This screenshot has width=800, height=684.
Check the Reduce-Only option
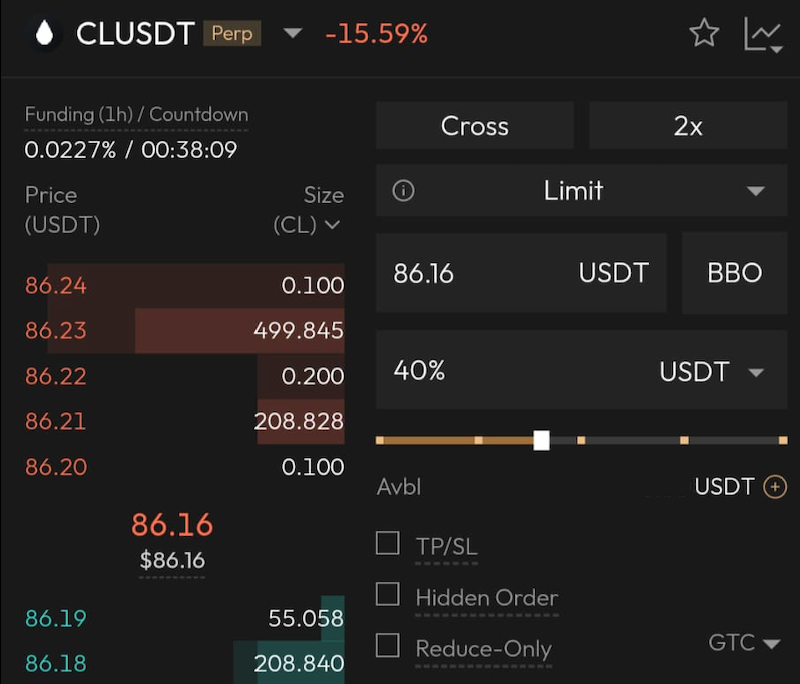(387, 645)
